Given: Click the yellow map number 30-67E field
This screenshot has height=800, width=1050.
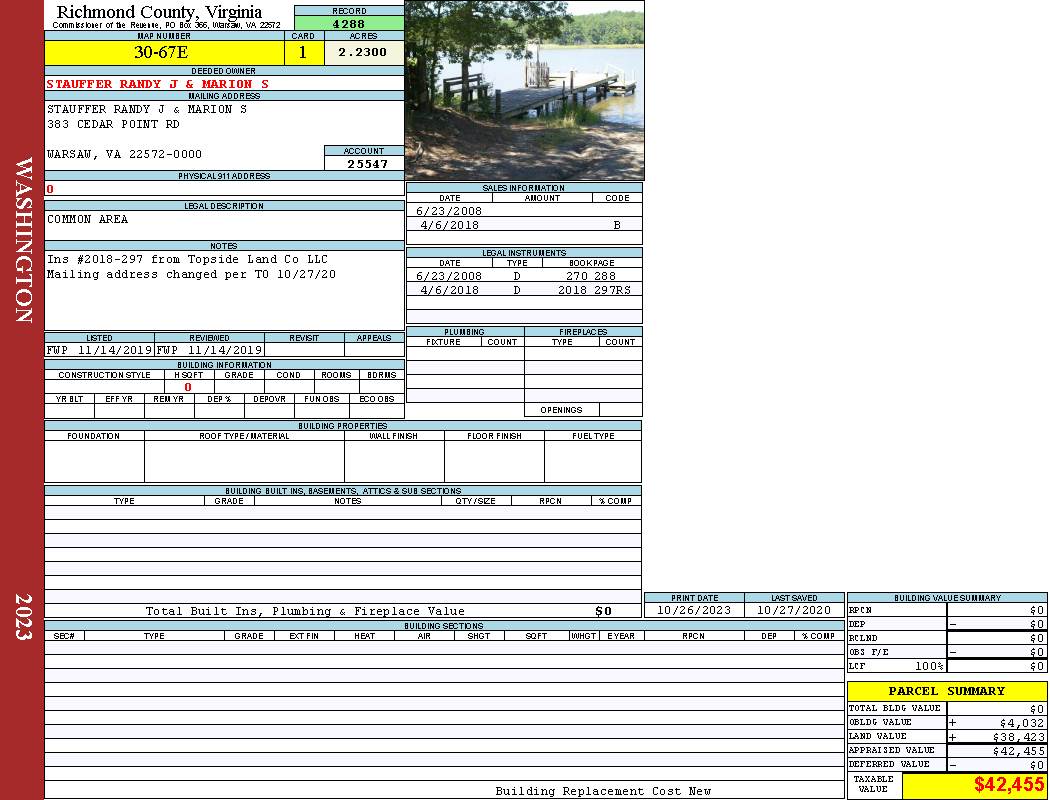Looking at the screenshot, I should [x=162, y=53].
